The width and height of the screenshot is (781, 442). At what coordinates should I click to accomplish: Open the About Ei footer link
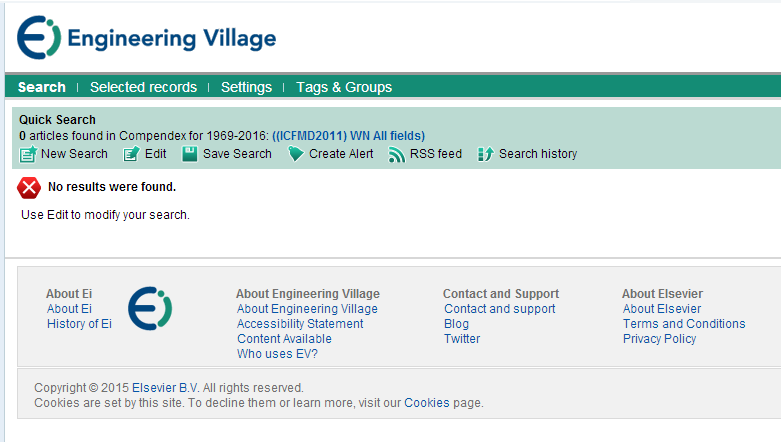(x=69, y=309)
